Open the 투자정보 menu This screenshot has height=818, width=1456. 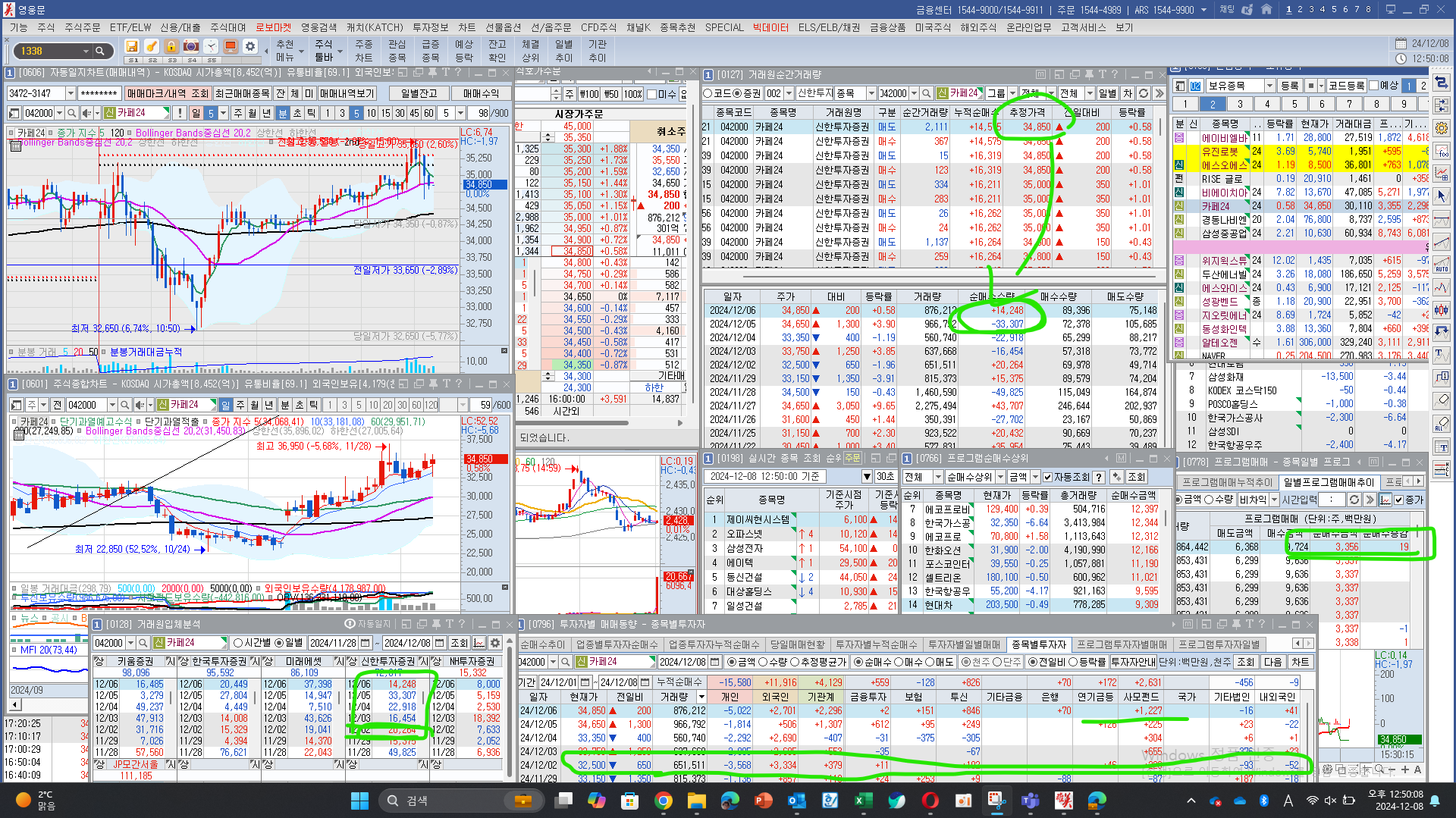[x=430, y=27]
